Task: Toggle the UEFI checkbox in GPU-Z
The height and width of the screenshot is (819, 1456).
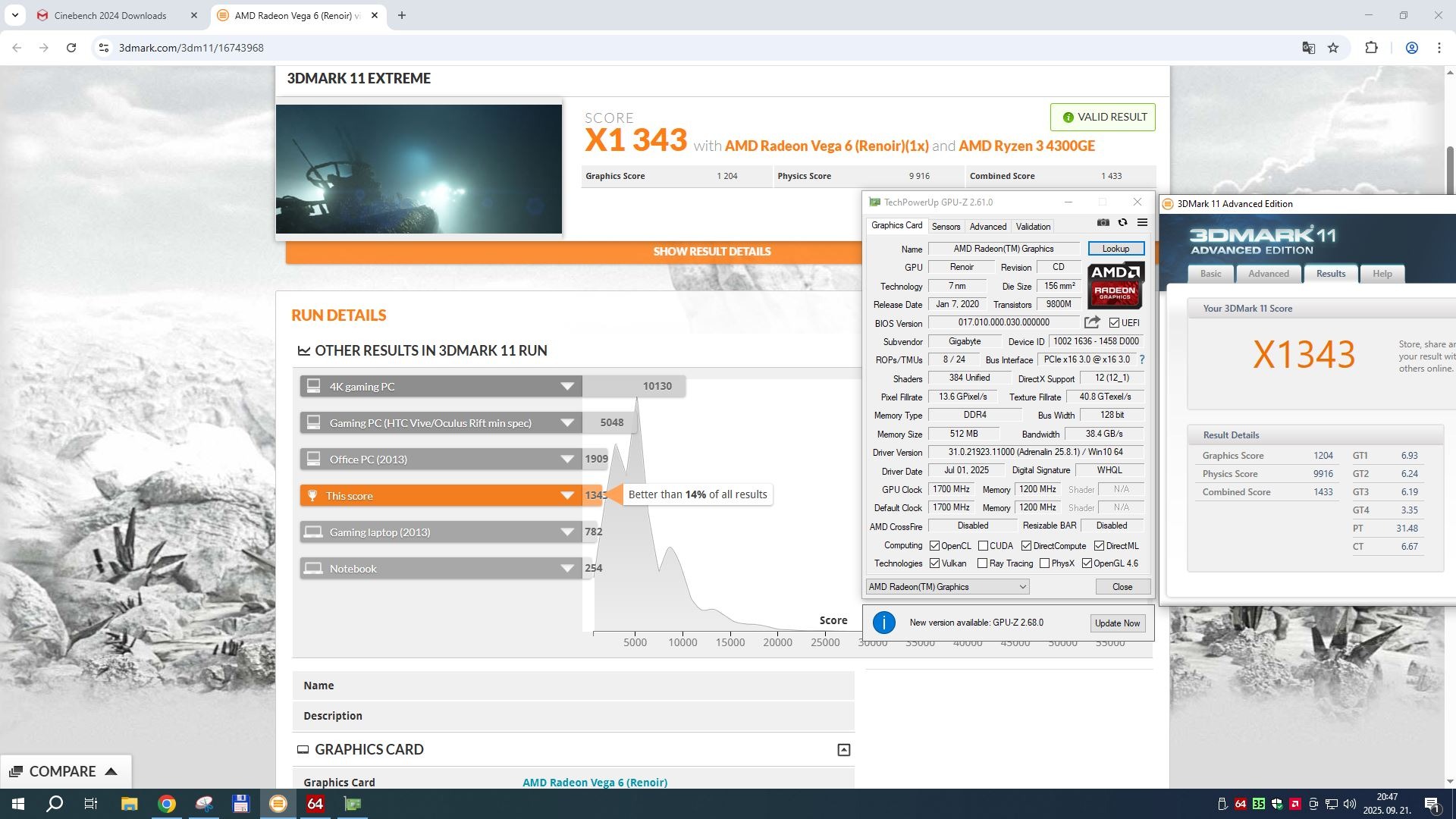Action: pos(1114,323)
